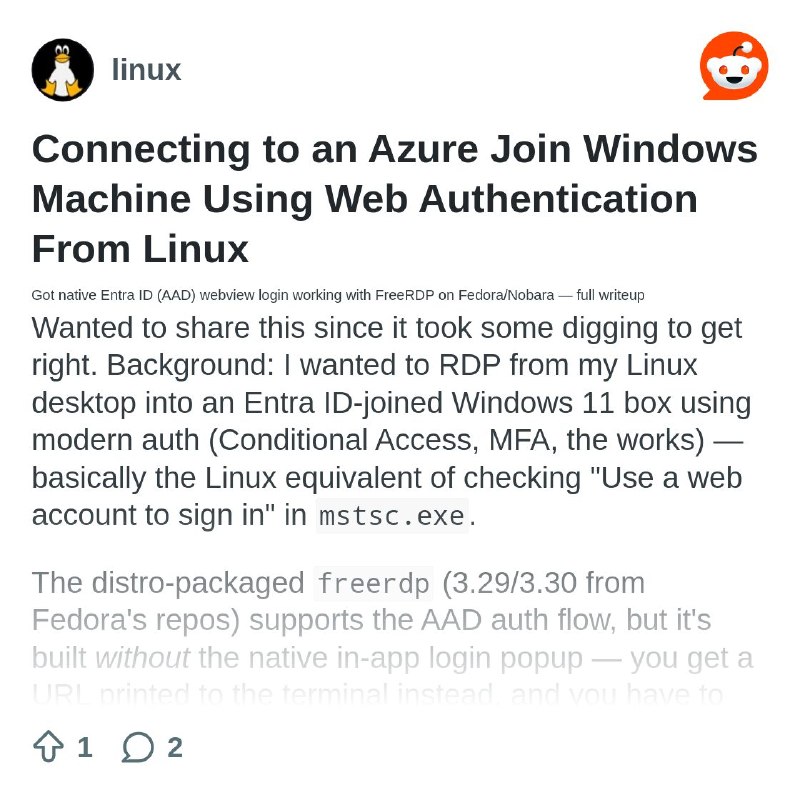Image resolution: width=800 pixels, height=800 pixels.
Task: Open the Reddit Snoo logo
Action: 734,66
